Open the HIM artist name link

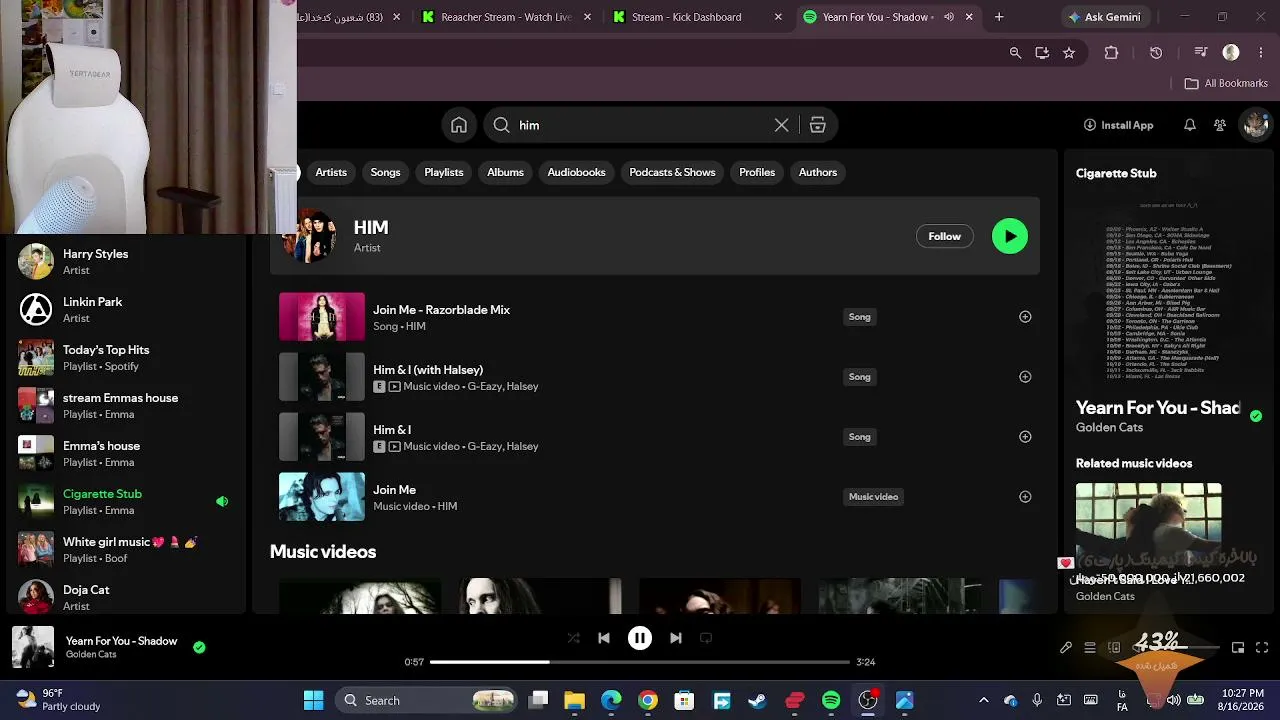click(371, 227)
